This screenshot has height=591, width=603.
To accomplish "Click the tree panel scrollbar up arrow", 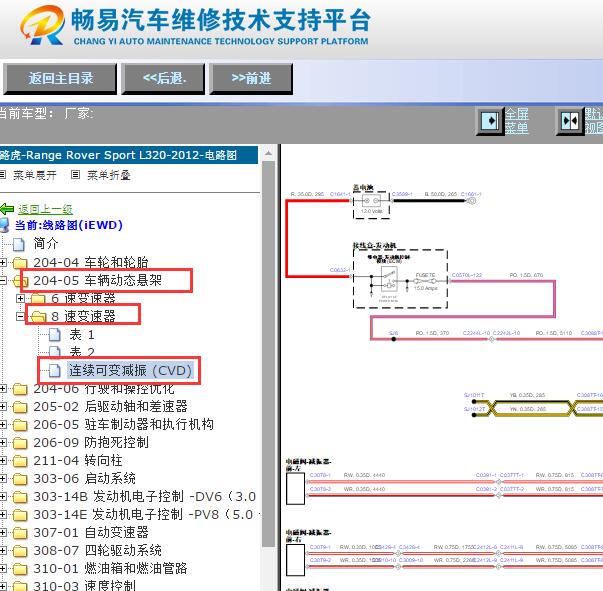I will tap(268, 153).
